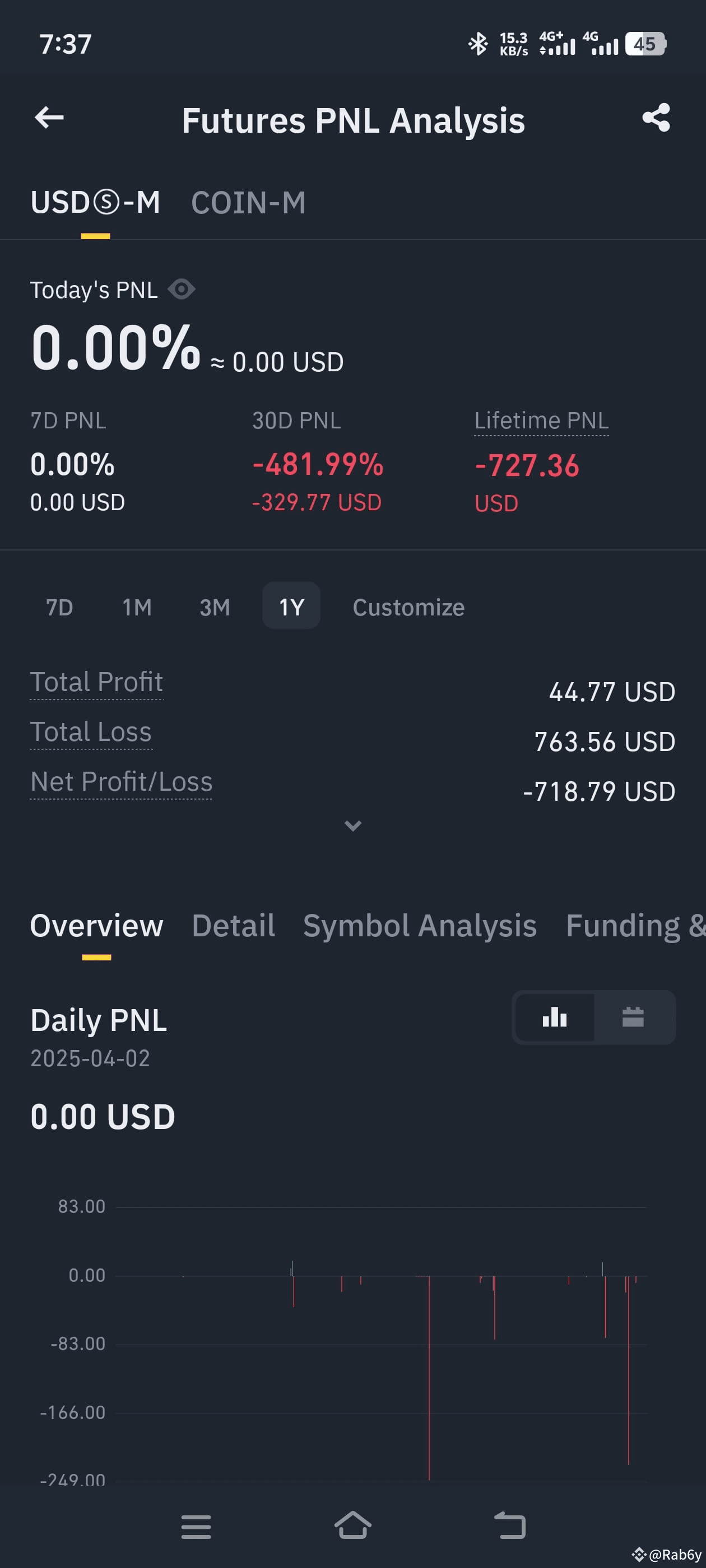The height and width of the screenshot is (1568, 706).
Task: Open the Symbol Analysis tab
Action: [x=420, y=926]
